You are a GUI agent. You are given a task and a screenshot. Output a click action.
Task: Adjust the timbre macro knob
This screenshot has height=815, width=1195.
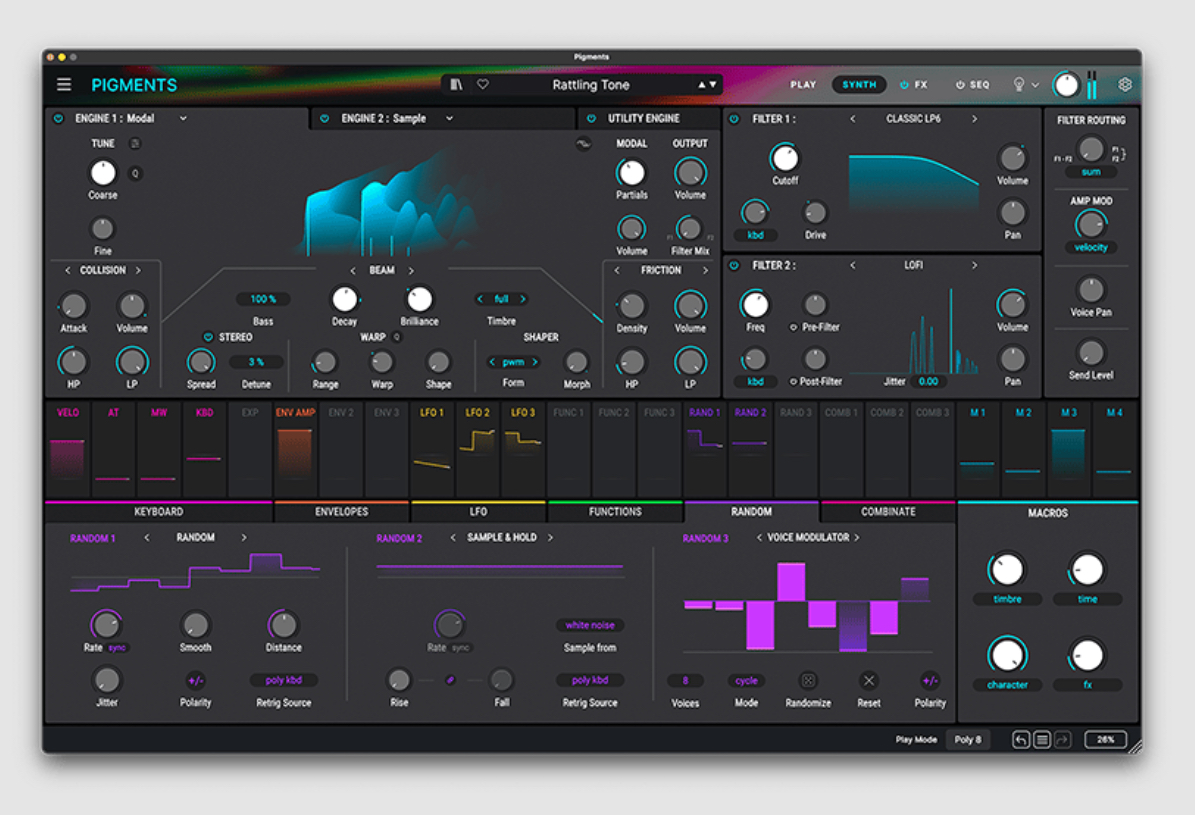click(1007, 570)
